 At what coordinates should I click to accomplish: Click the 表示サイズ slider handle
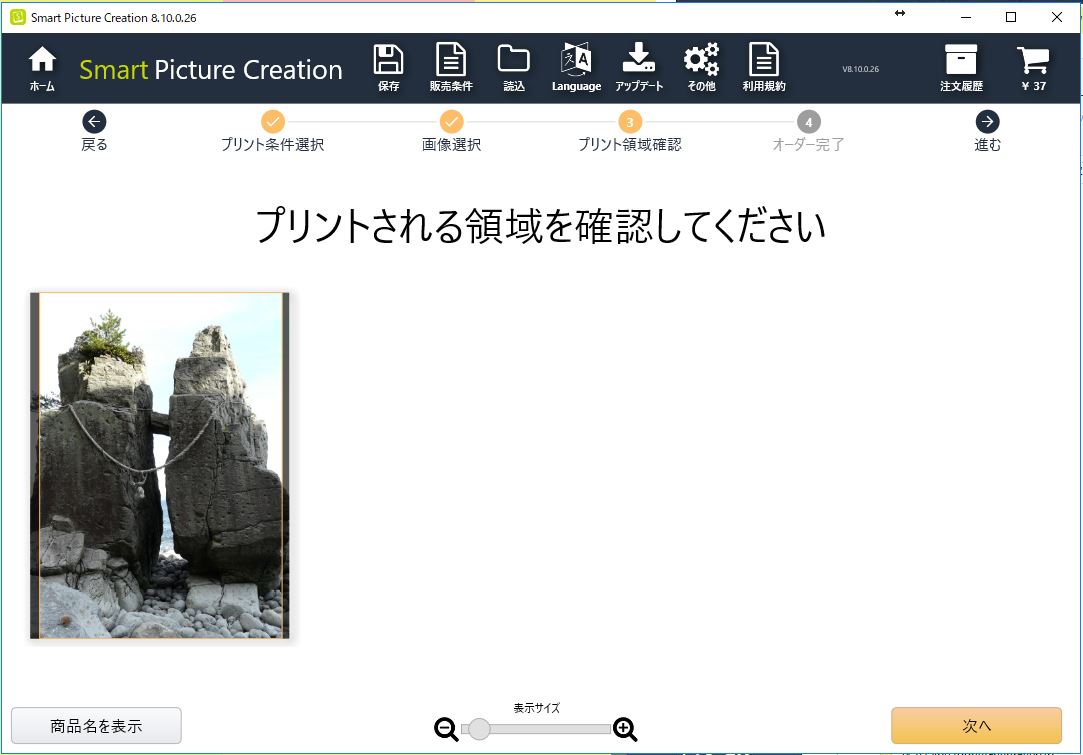[x=479, y=729]
